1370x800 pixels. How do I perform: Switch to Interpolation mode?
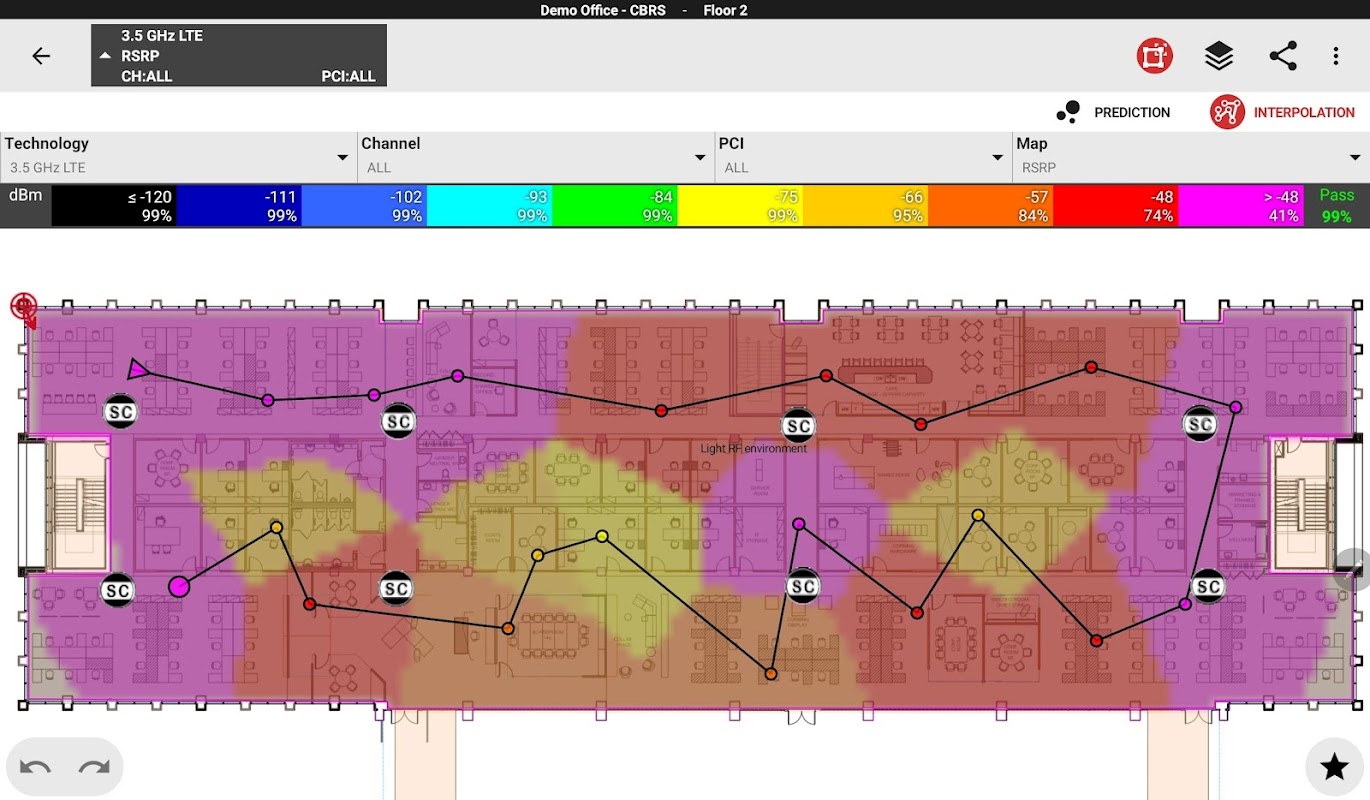click(x=1282, y=112)
